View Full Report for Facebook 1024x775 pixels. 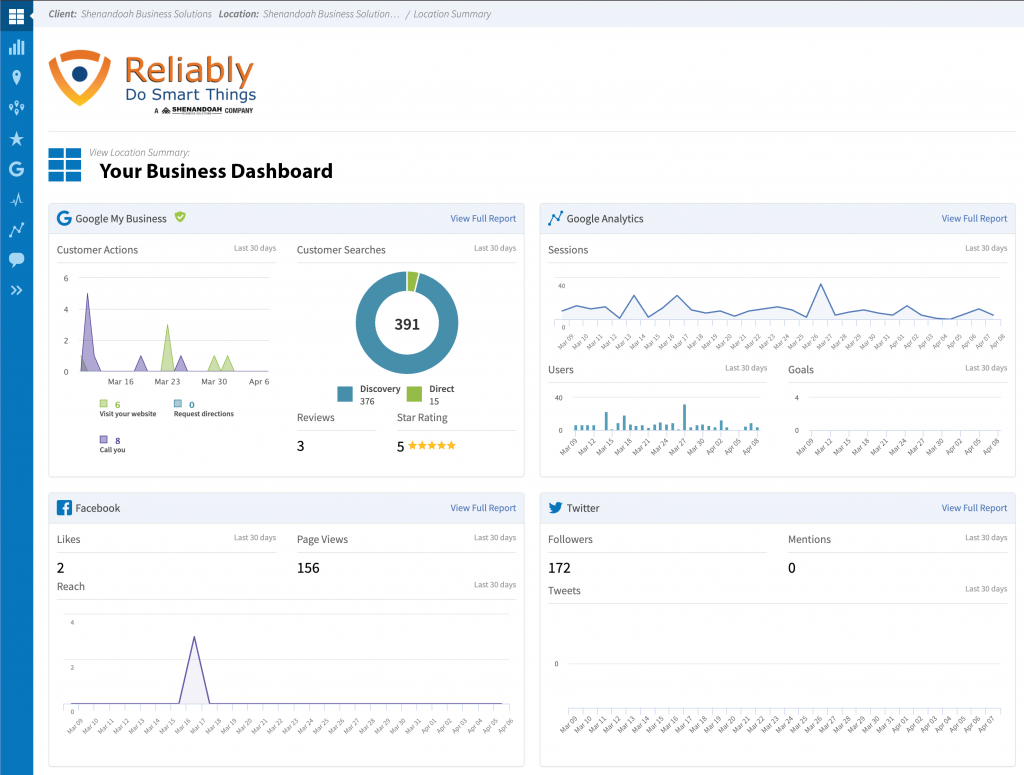tap(483, 508)
